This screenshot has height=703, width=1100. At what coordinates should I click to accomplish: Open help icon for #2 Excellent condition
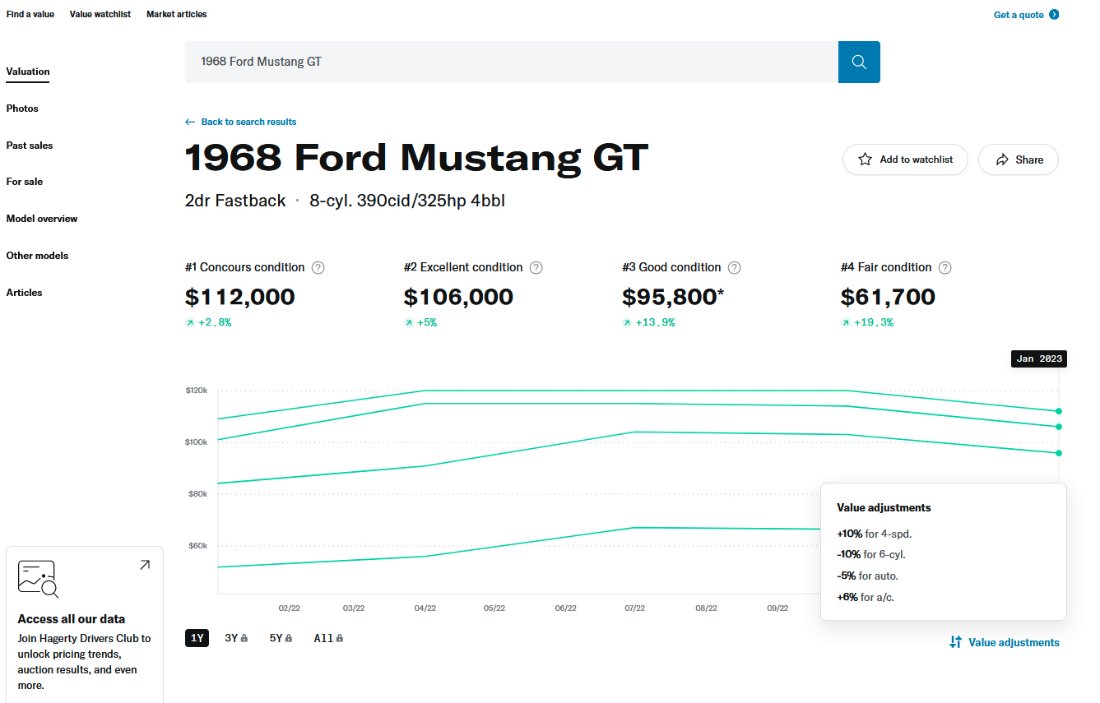536,267
